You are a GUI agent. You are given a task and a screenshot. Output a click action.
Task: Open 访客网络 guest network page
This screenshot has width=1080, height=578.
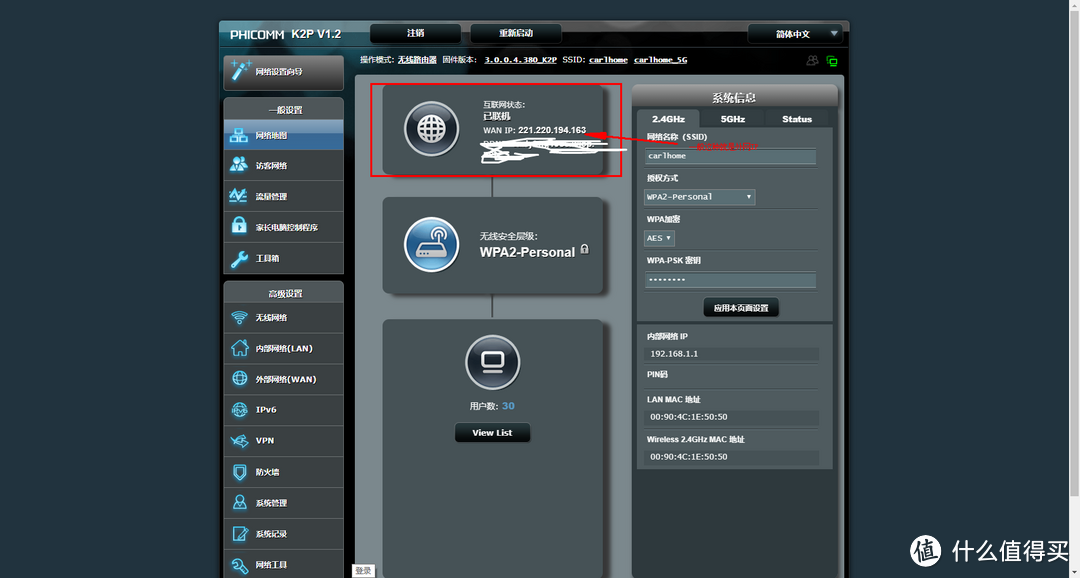point(283,166)
